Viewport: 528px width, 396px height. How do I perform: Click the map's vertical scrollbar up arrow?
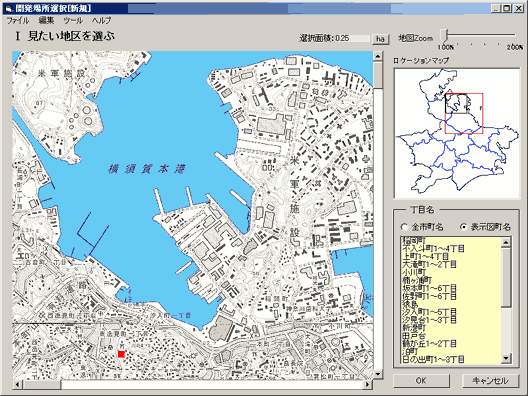378,56
